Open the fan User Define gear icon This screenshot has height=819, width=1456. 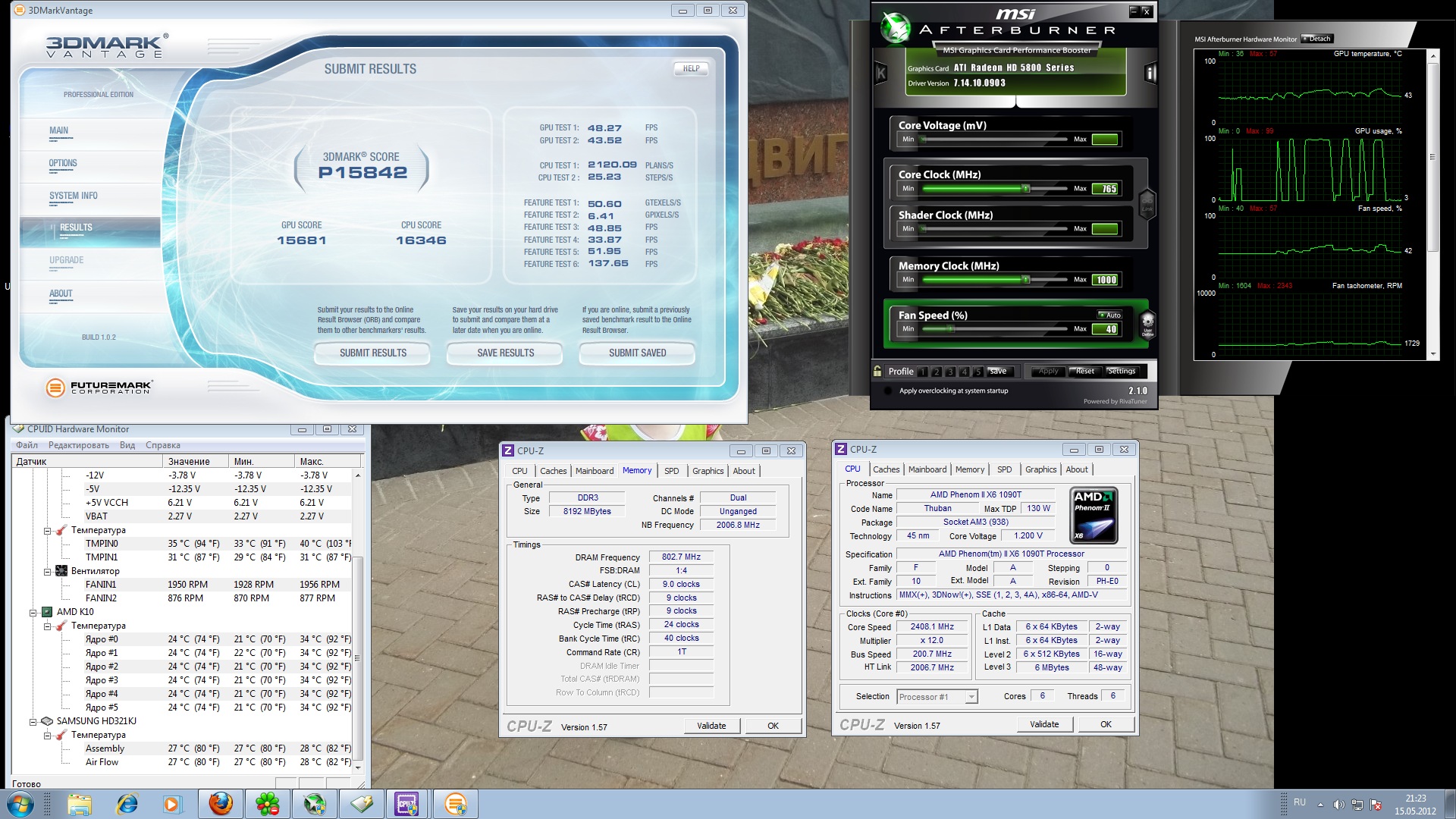coord(1147,324)
